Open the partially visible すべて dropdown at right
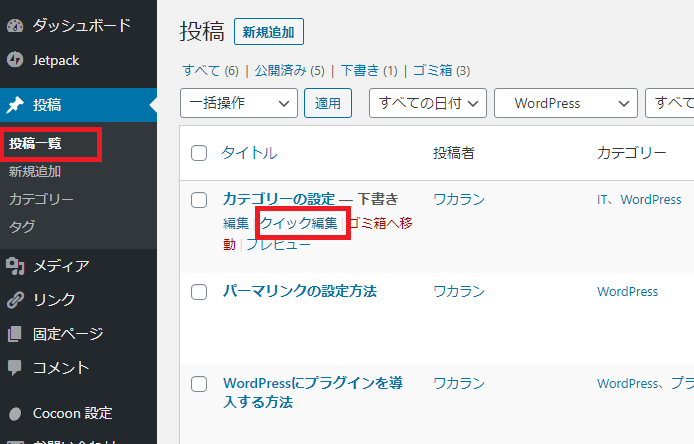694x444 pixels. (670, 103)
